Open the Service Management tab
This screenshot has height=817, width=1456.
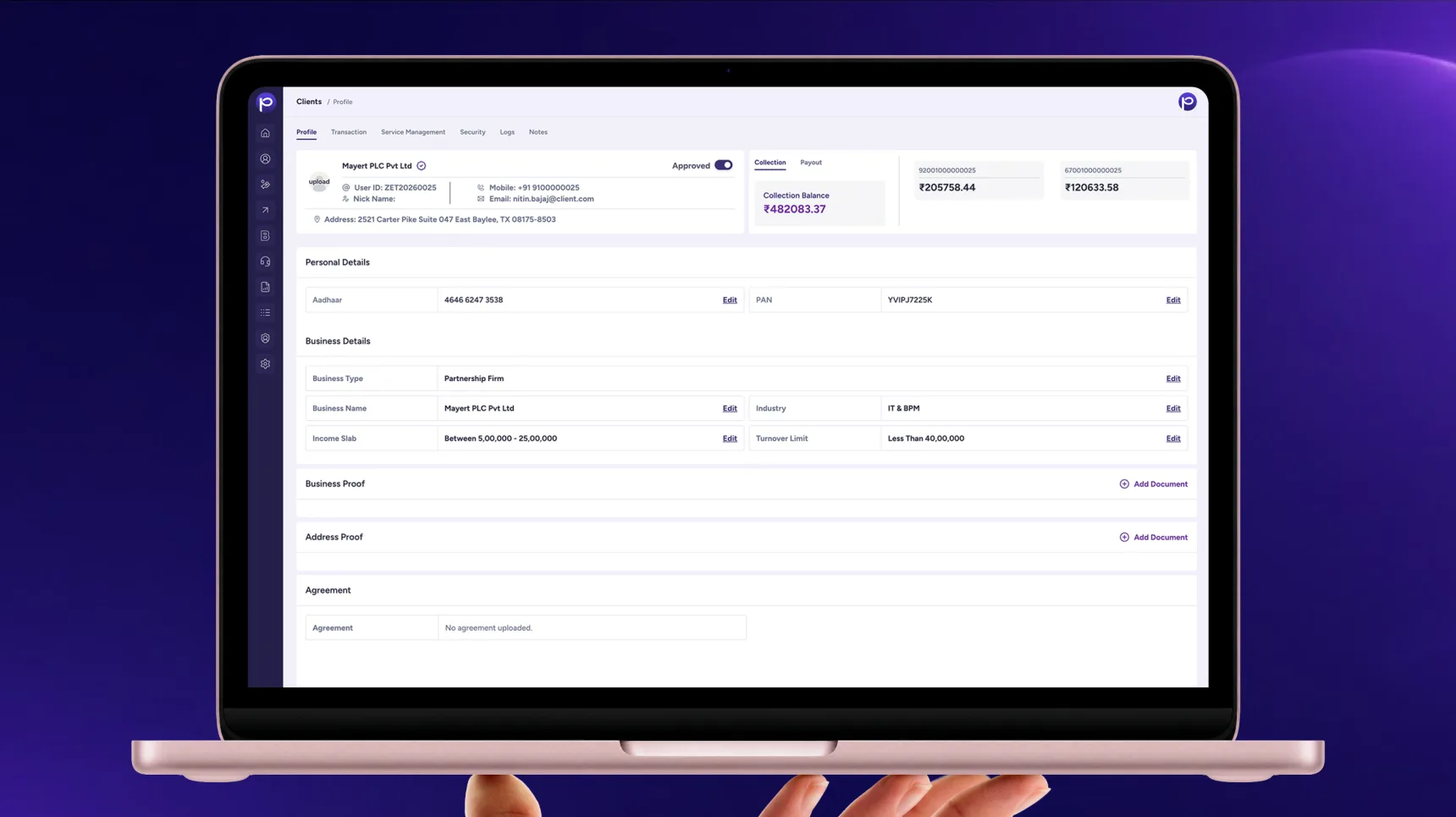(x=413, y=132)
